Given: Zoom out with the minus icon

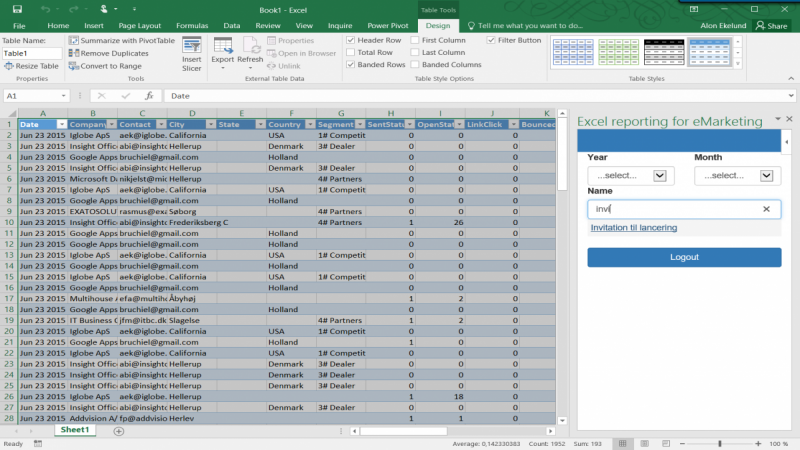Looking at the screenshot, I should pyautogui.click(x=682, y=443).
